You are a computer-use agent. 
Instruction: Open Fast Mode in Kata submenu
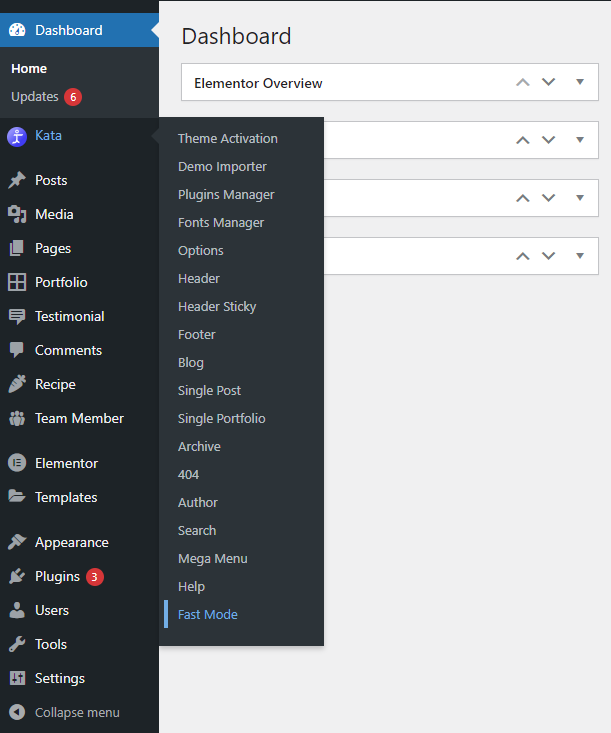[x=208, y=614]
